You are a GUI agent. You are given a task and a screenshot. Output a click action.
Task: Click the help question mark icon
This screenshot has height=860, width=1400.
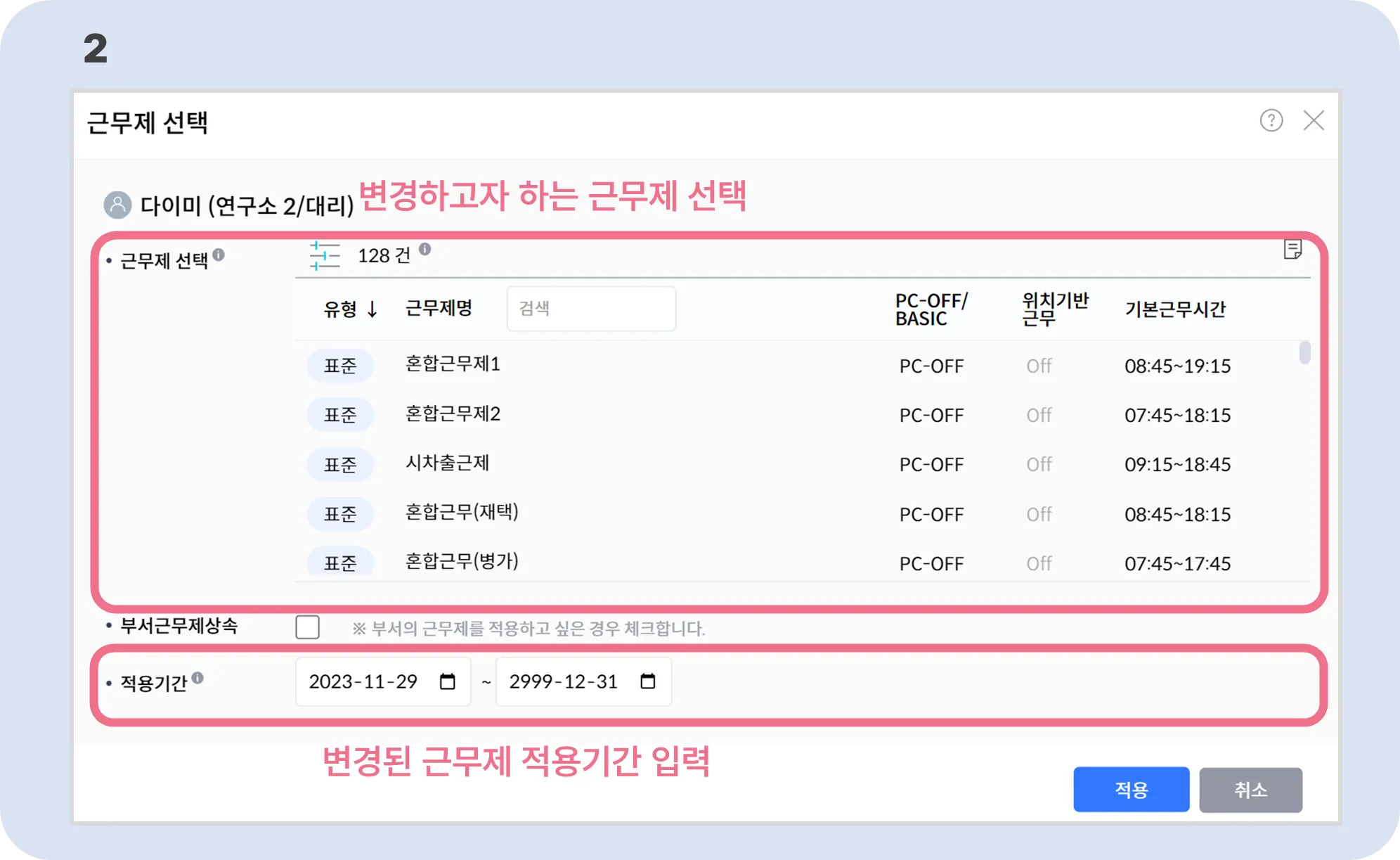[x=1271, y=121]
